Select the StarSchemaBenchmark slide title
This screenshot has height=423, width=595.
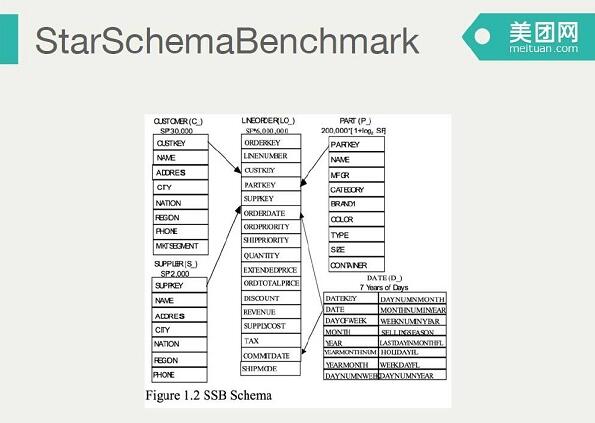click(227, 40)
